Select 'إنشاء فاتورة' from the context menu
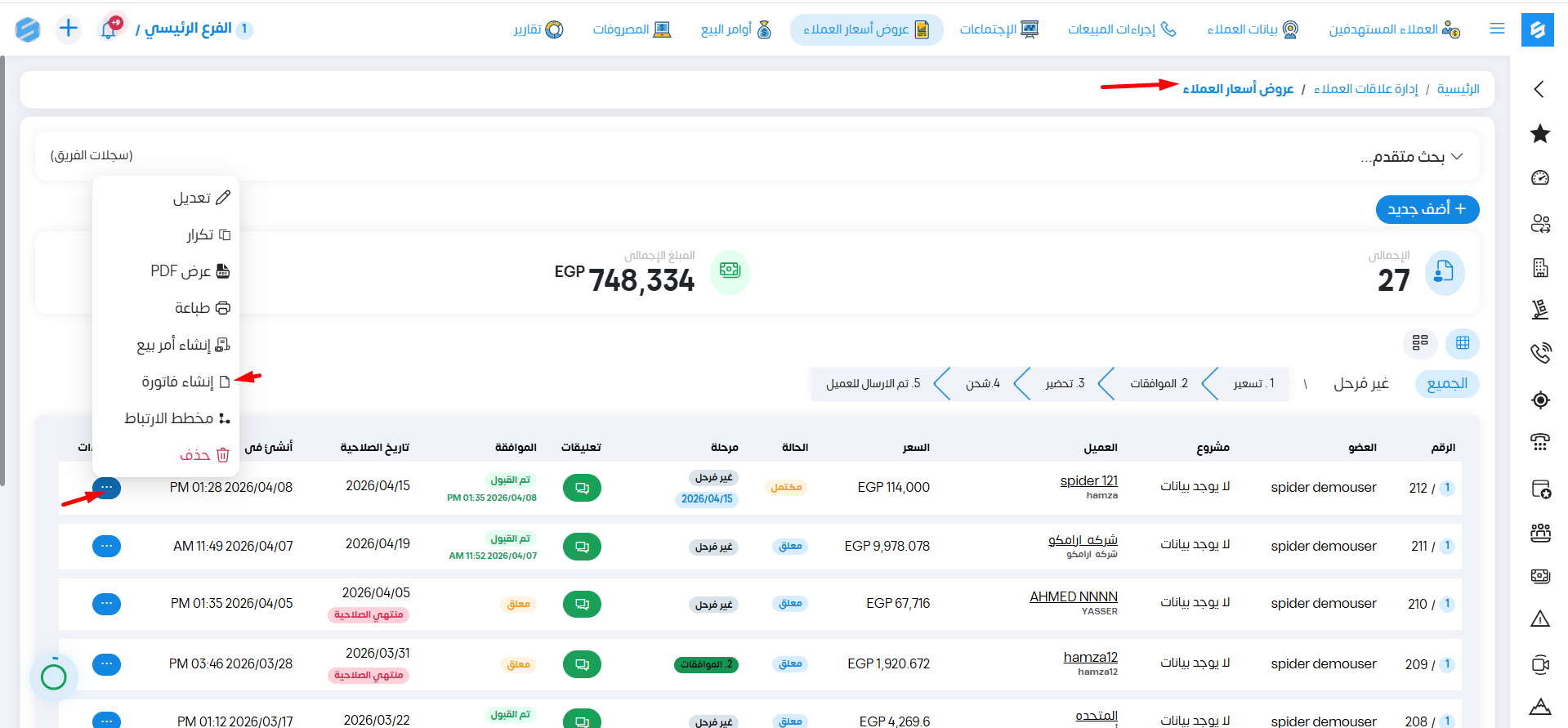This screenshot has width=1568, height=728. point(185,382)
